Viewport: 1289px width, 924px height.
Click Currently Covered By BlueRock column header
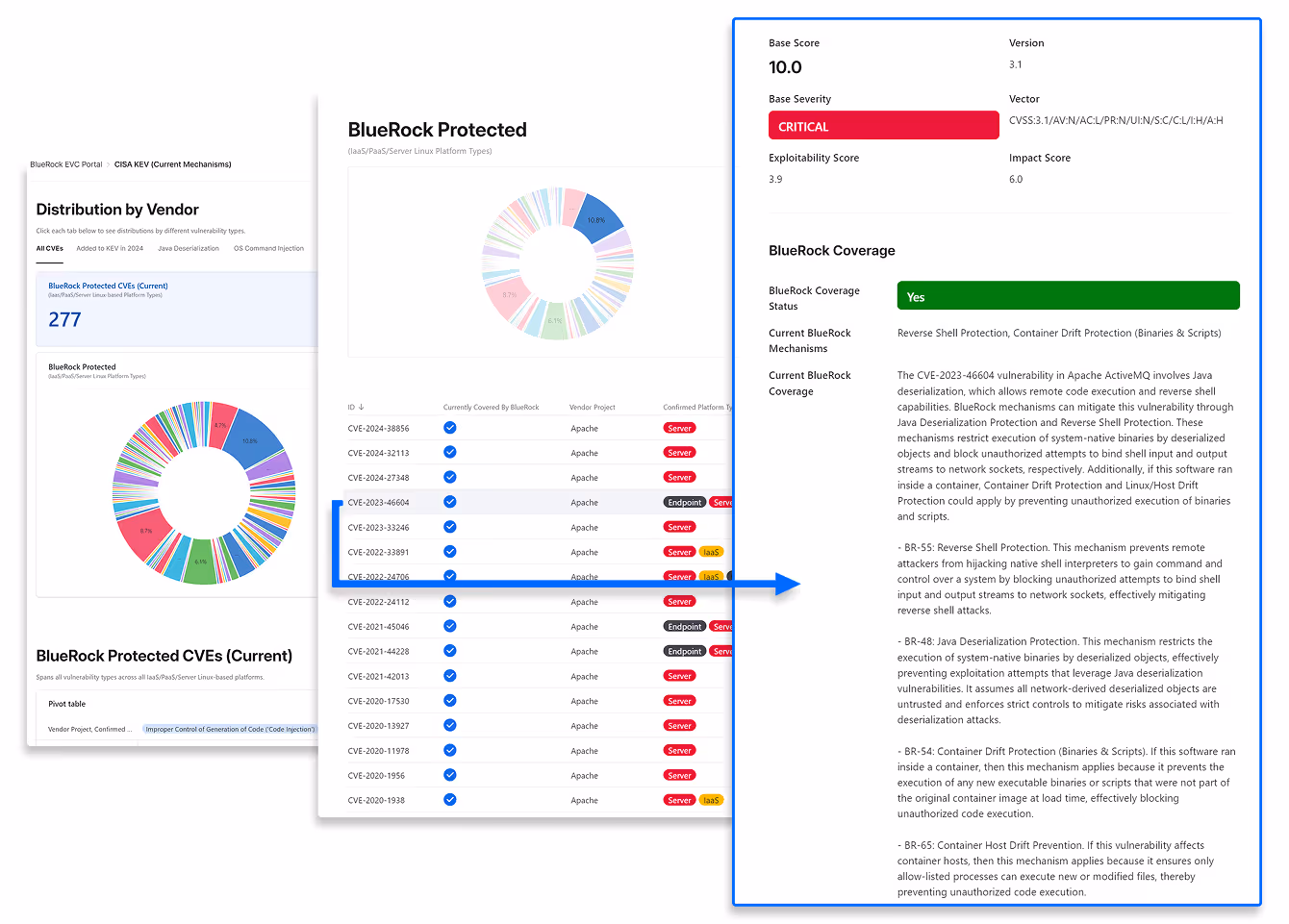pyautogui.click(x=491, y=407)
